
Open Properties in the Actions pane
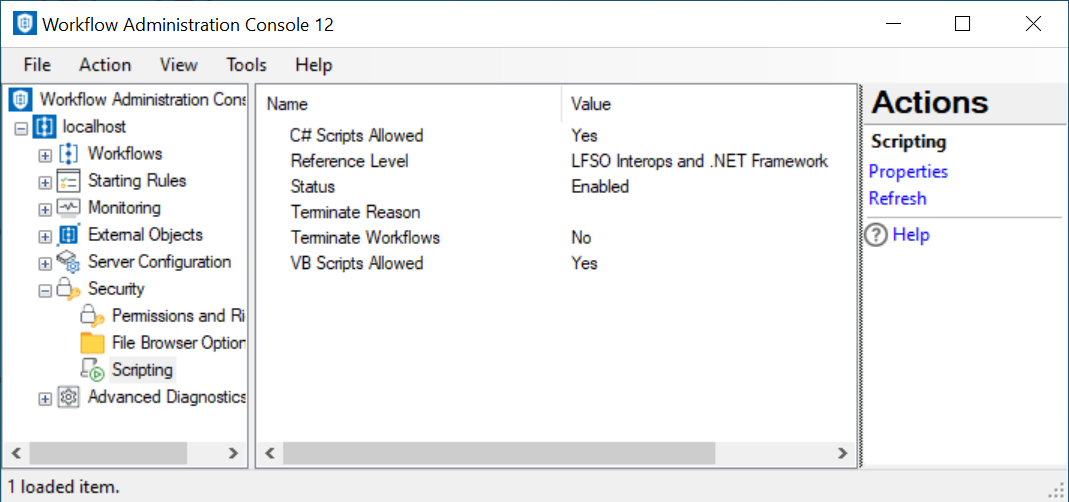(908, 171)
